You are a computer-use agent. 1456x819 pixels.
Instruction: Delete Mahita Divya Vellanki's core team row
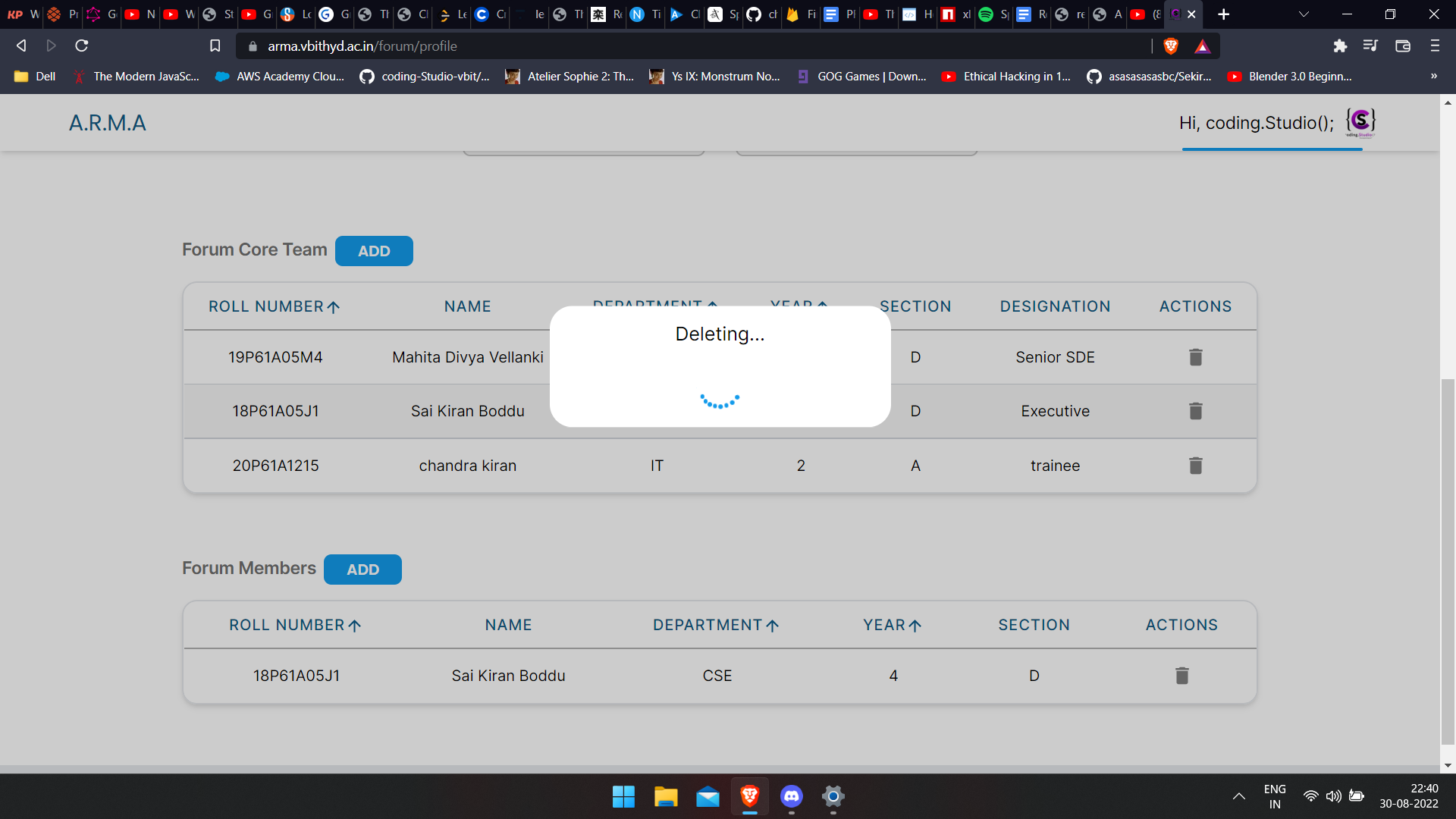[x=1195, y=357]
